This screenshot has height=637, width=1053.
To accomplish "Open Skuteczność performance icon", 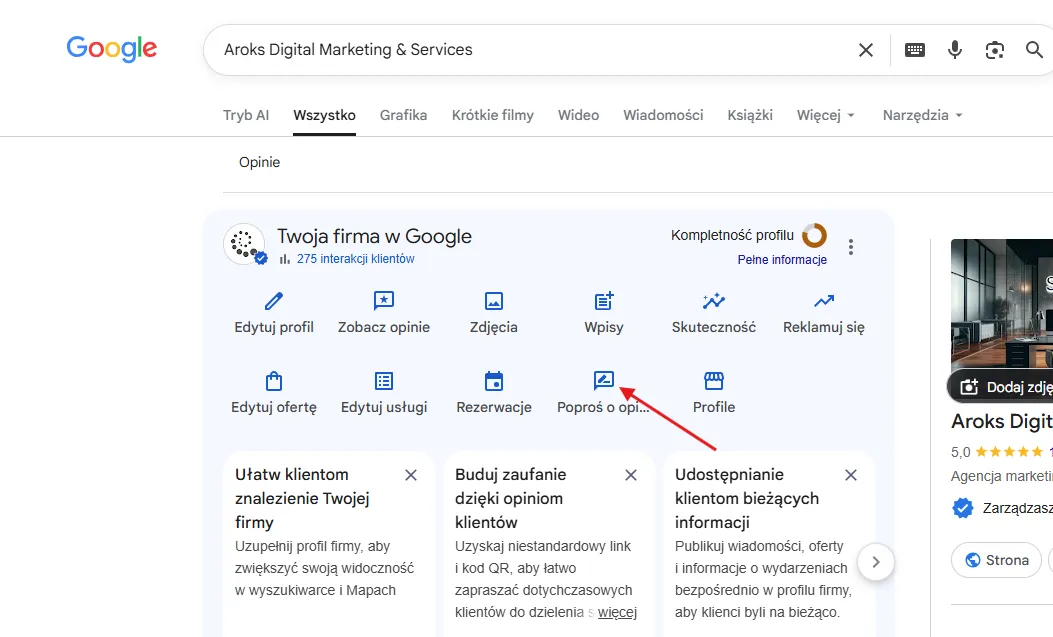I will point(714,301).
